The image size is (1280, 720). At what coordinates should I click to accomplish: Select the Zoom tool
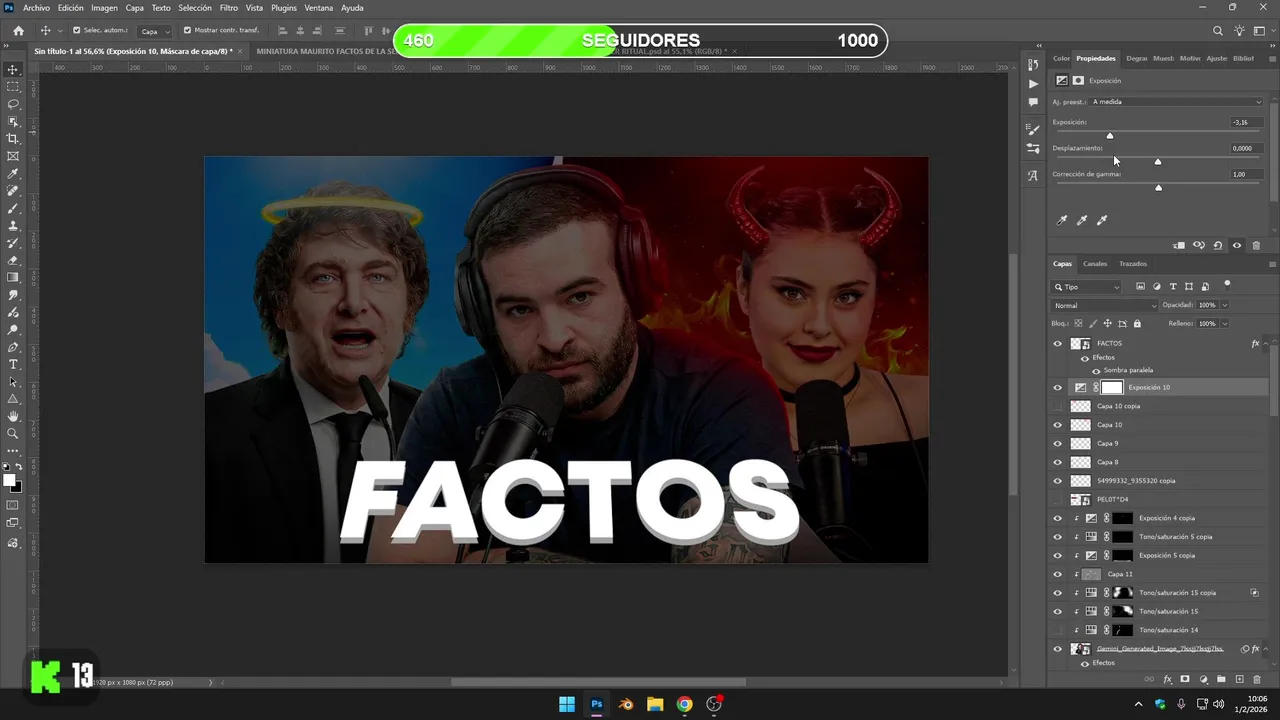[13, 433]
